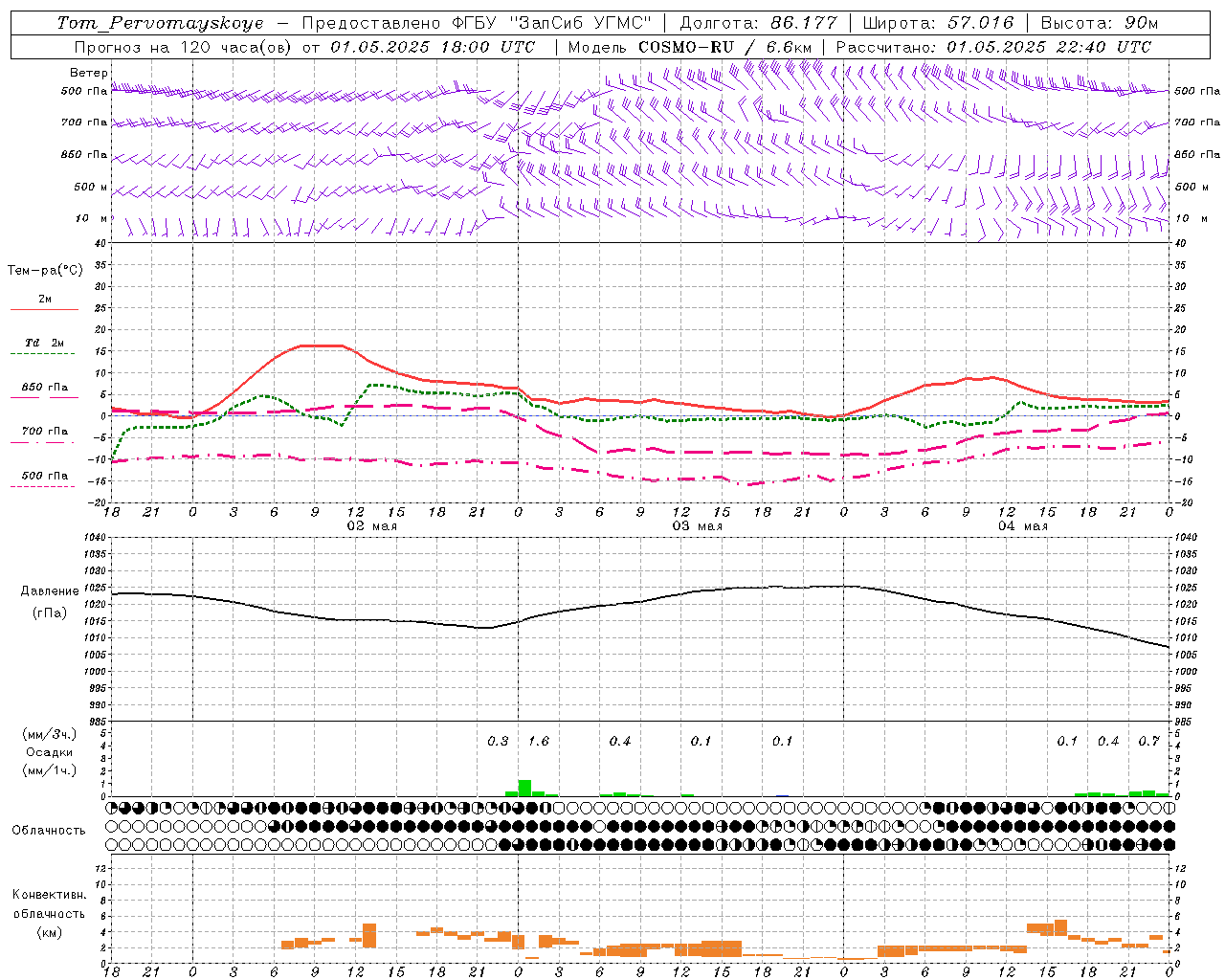This screenshot has width=1225, height=980.
Task: Click the '(гПа)' unit under Давление
Action: (x=50, y=613)
